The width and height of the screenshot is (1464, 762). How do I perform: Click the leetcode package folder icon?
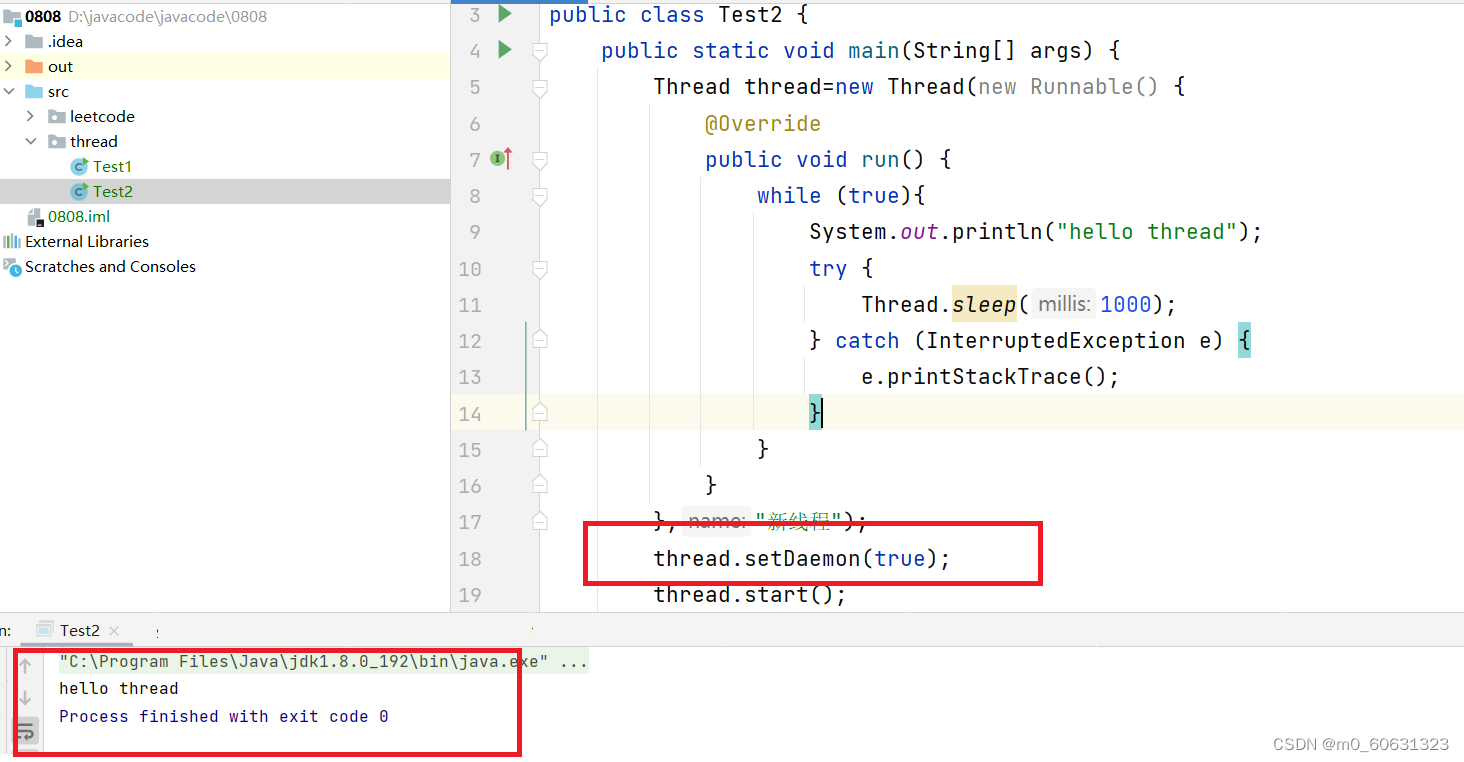tap(57, 116)
